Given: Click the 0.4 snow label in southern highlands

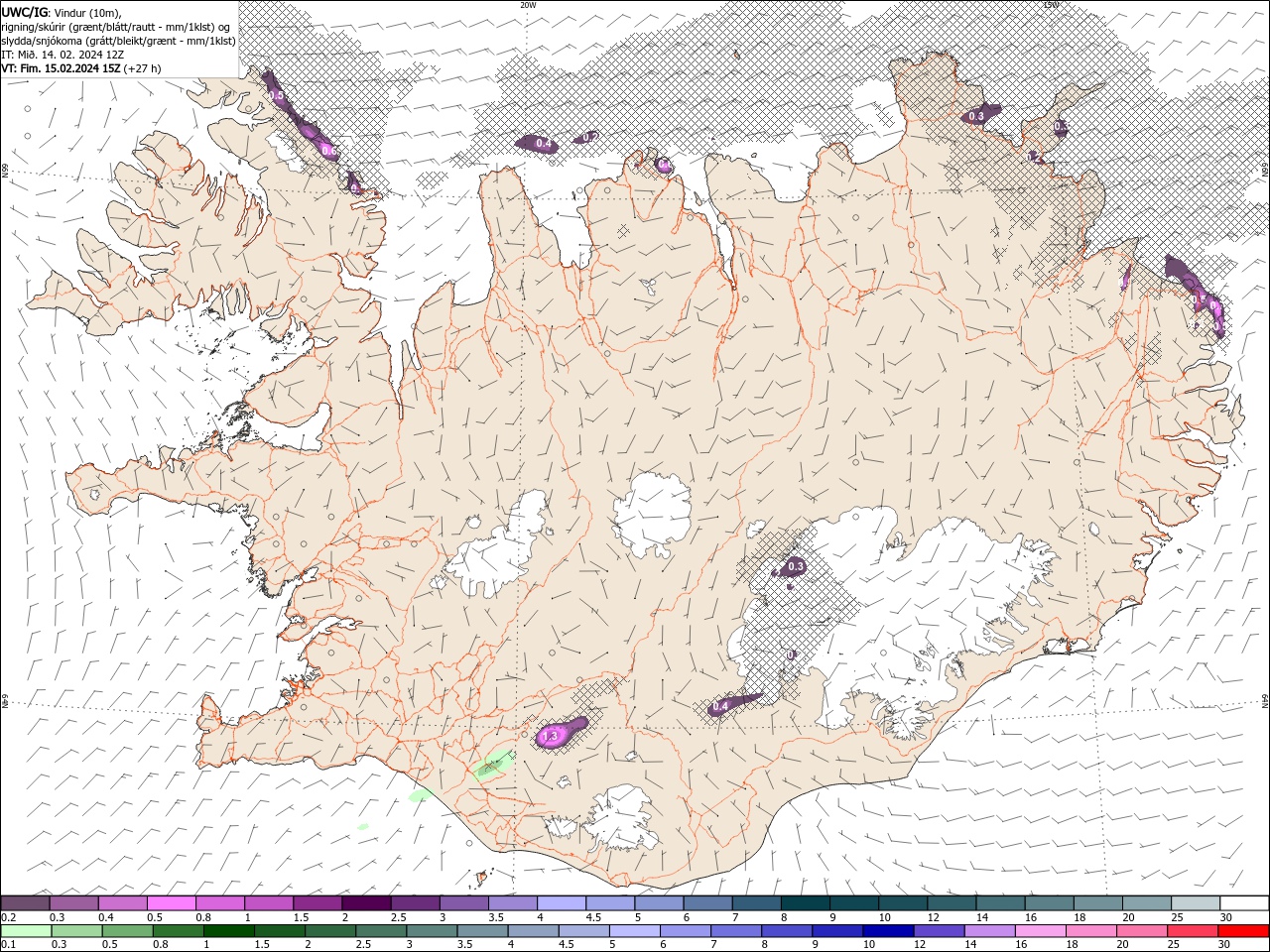Looking at the screenshot, I should tap(721, 706).
